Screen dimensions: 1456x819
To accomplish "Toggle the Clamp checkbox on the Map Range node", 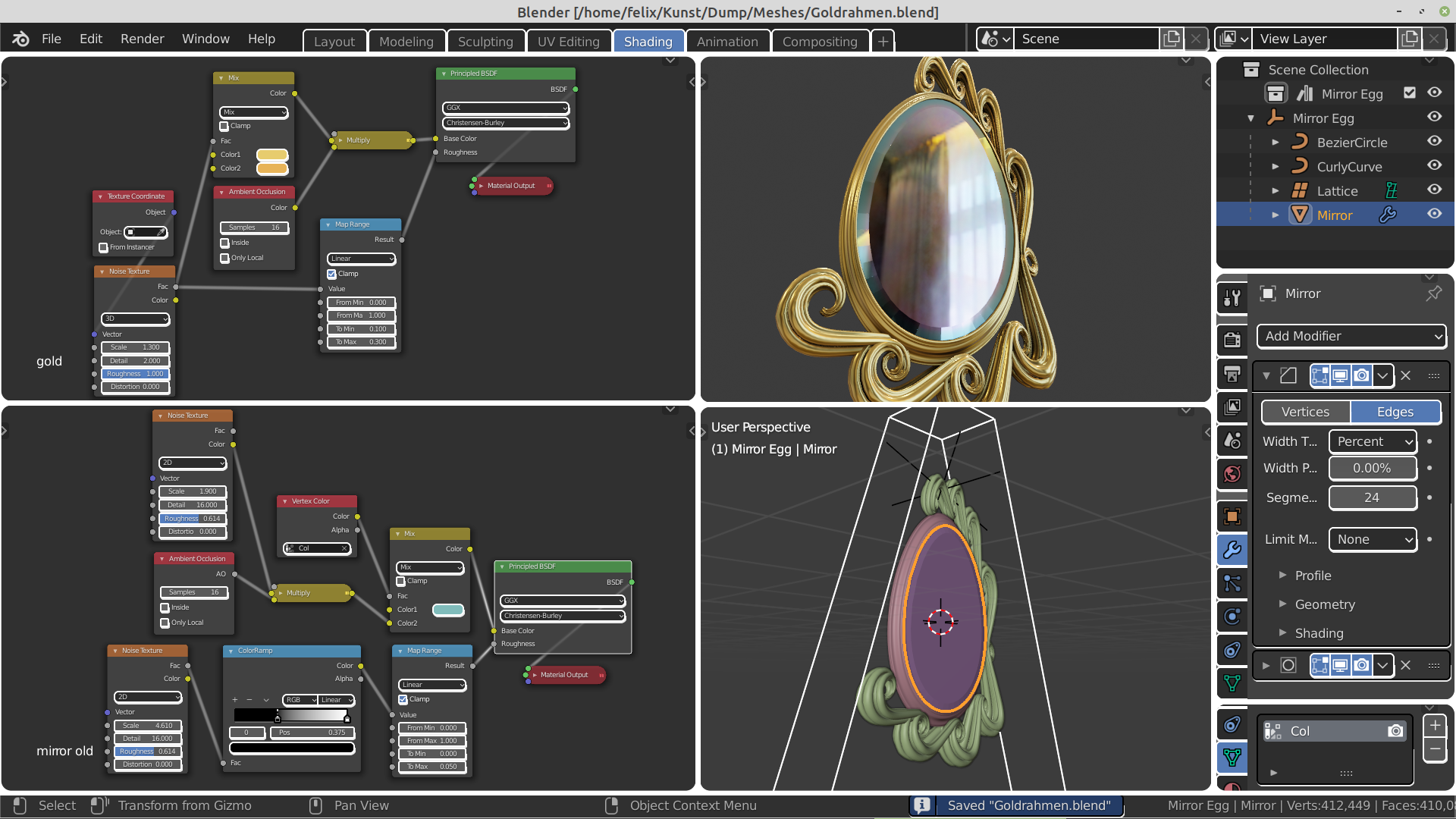I will pyautogui.click(x=331, y=274).
